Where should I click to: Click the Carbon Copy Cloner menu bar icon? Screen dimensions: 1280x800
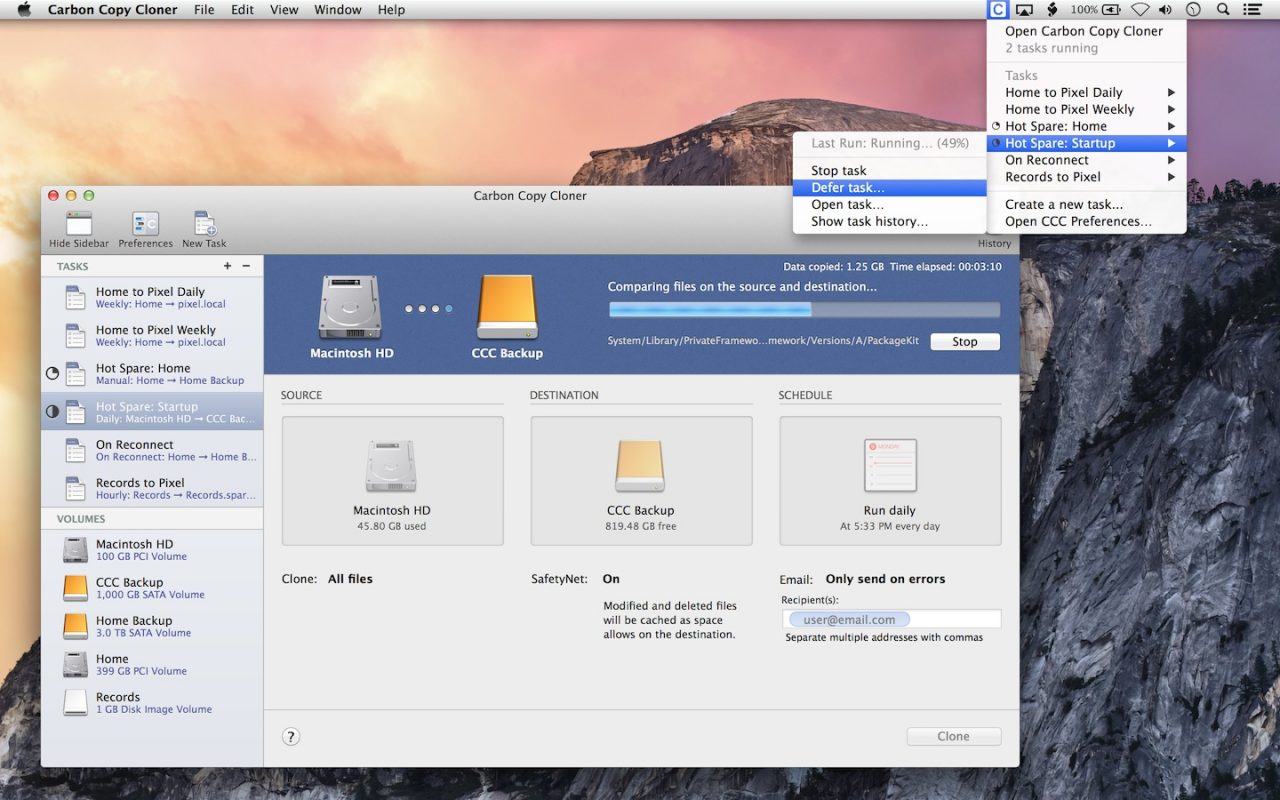[x=996, y=10]
